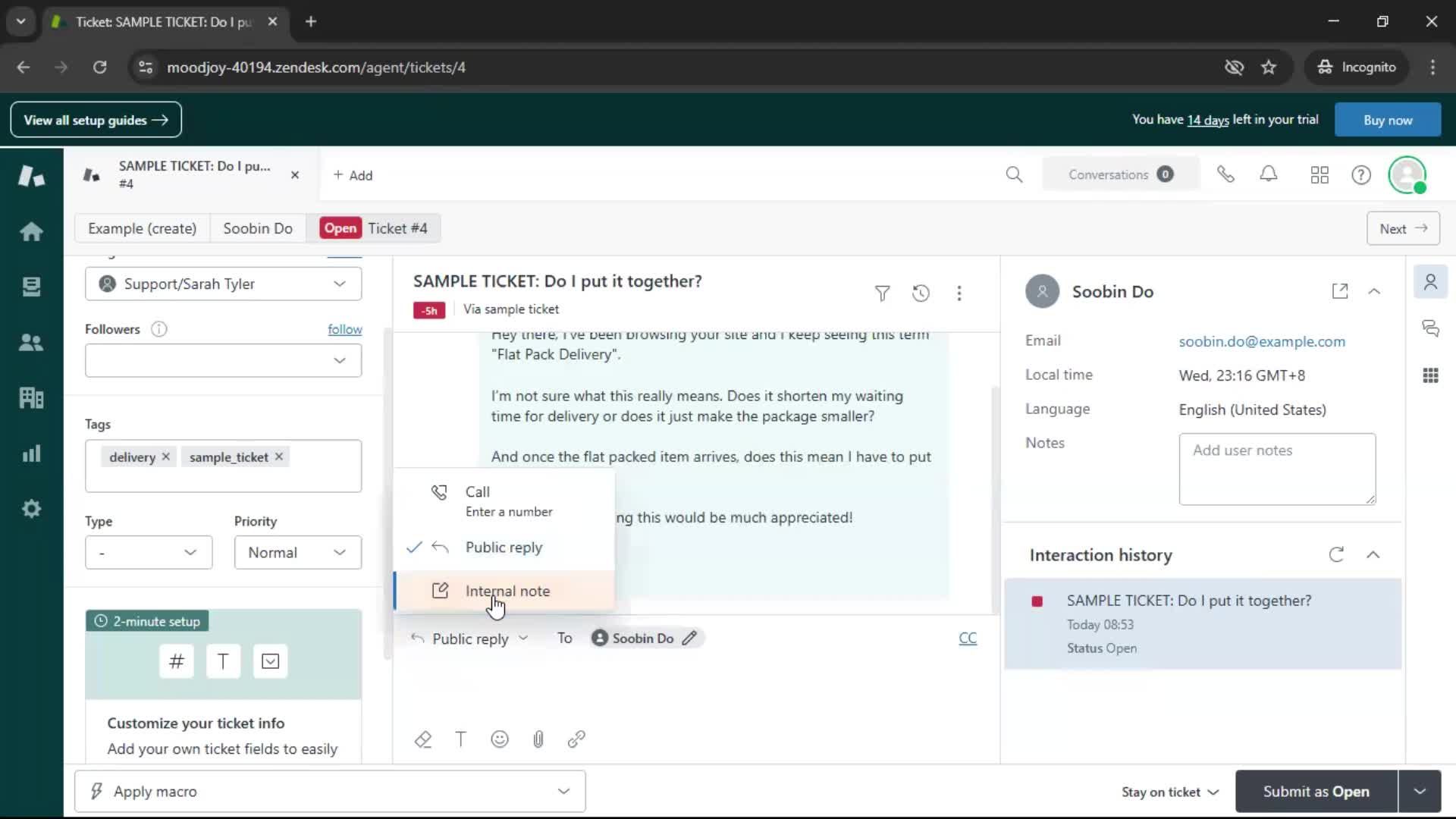Open Admin gear icon in sidebar
Image resolution: width=1456 pixels, height=819 pixels.
click(31, 509)
